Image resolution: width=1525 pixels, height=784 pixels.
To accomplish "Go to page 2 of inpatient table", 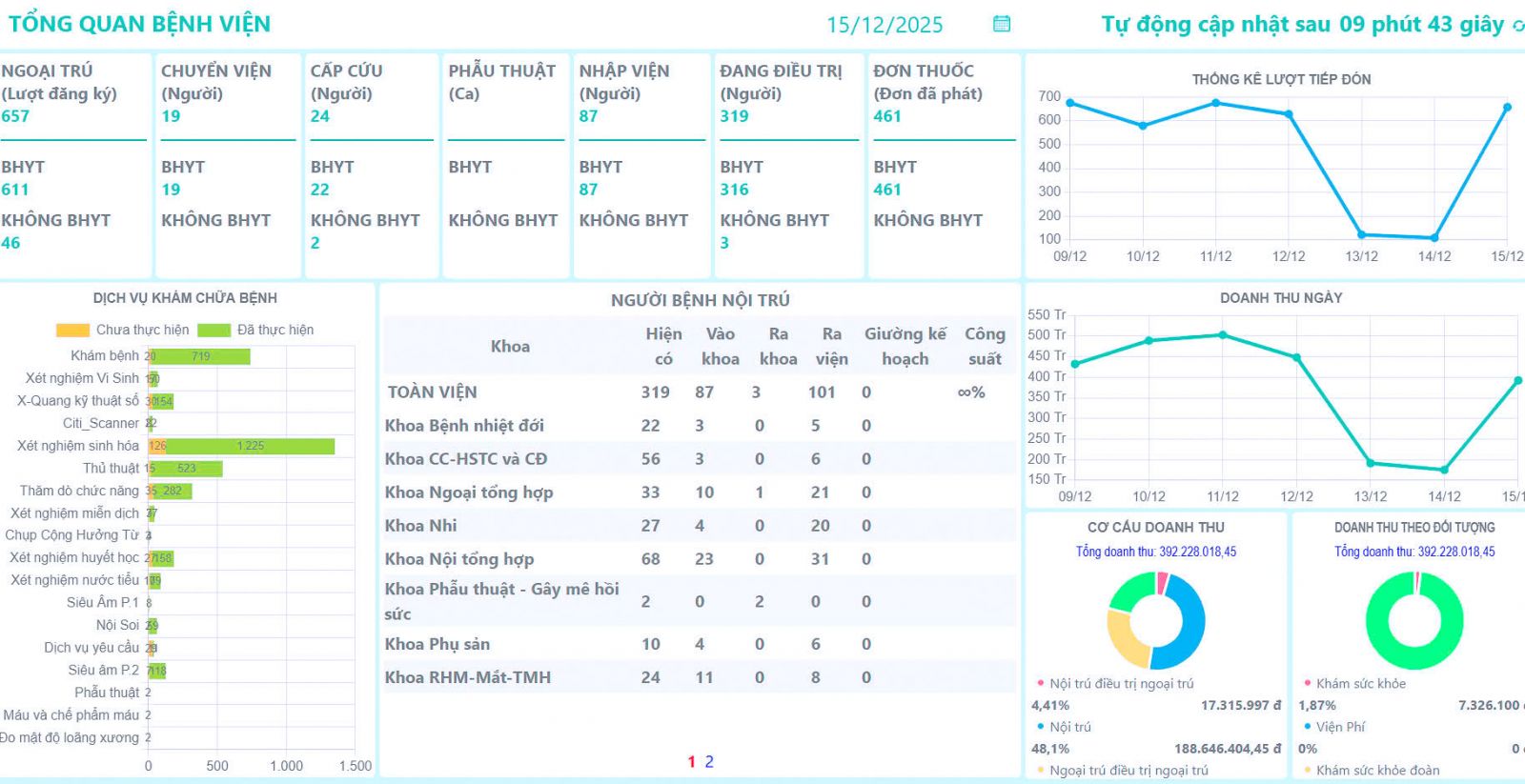I will click(709, 761).
